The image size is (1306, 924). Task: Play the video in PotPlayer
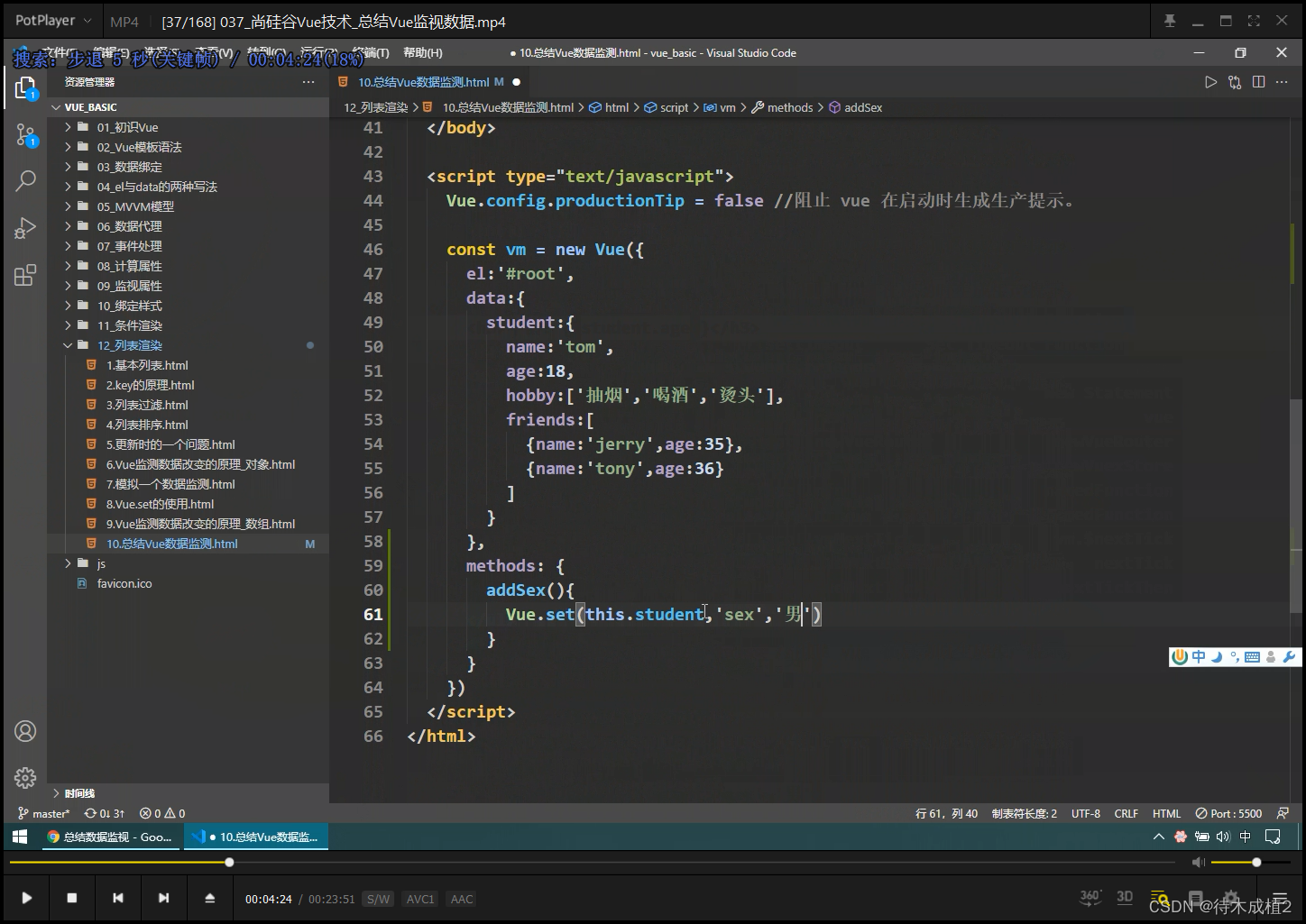coord(27,898)
